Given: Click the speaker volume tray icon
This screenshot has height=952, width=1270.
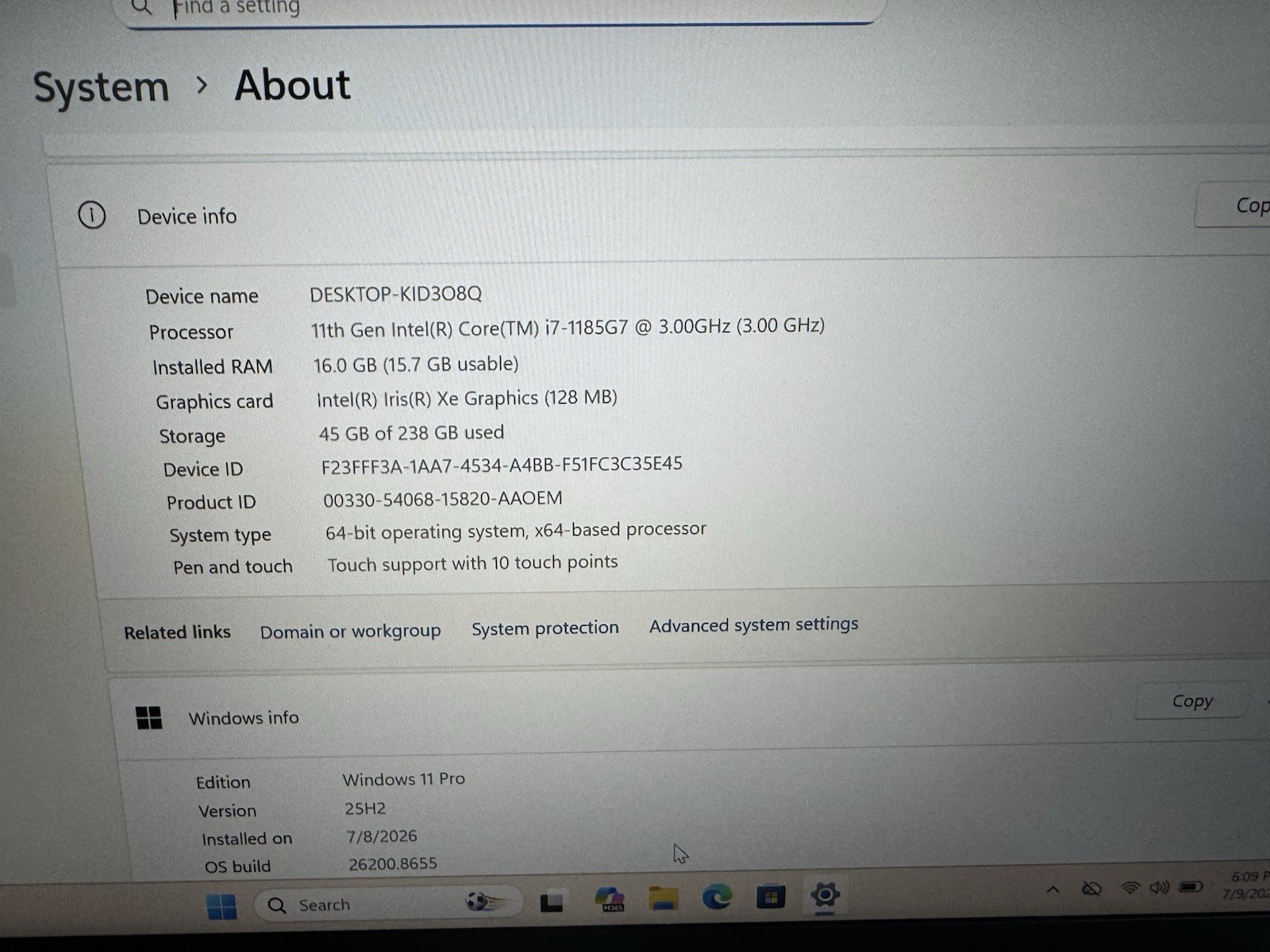Looking at the screenshot, I should pos(1160,887).
